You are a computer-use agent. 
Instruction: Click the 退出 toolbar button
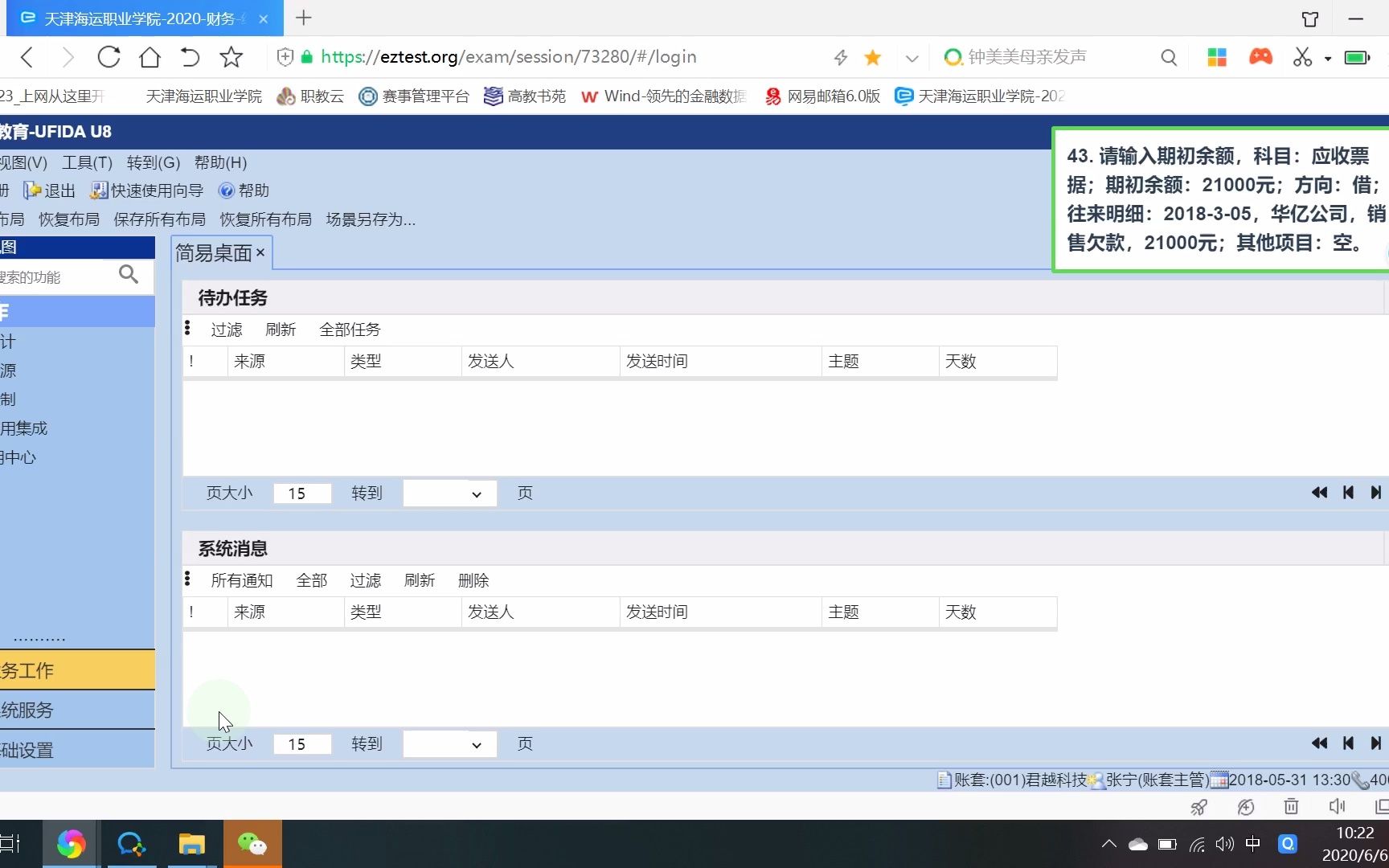point(50,190)
